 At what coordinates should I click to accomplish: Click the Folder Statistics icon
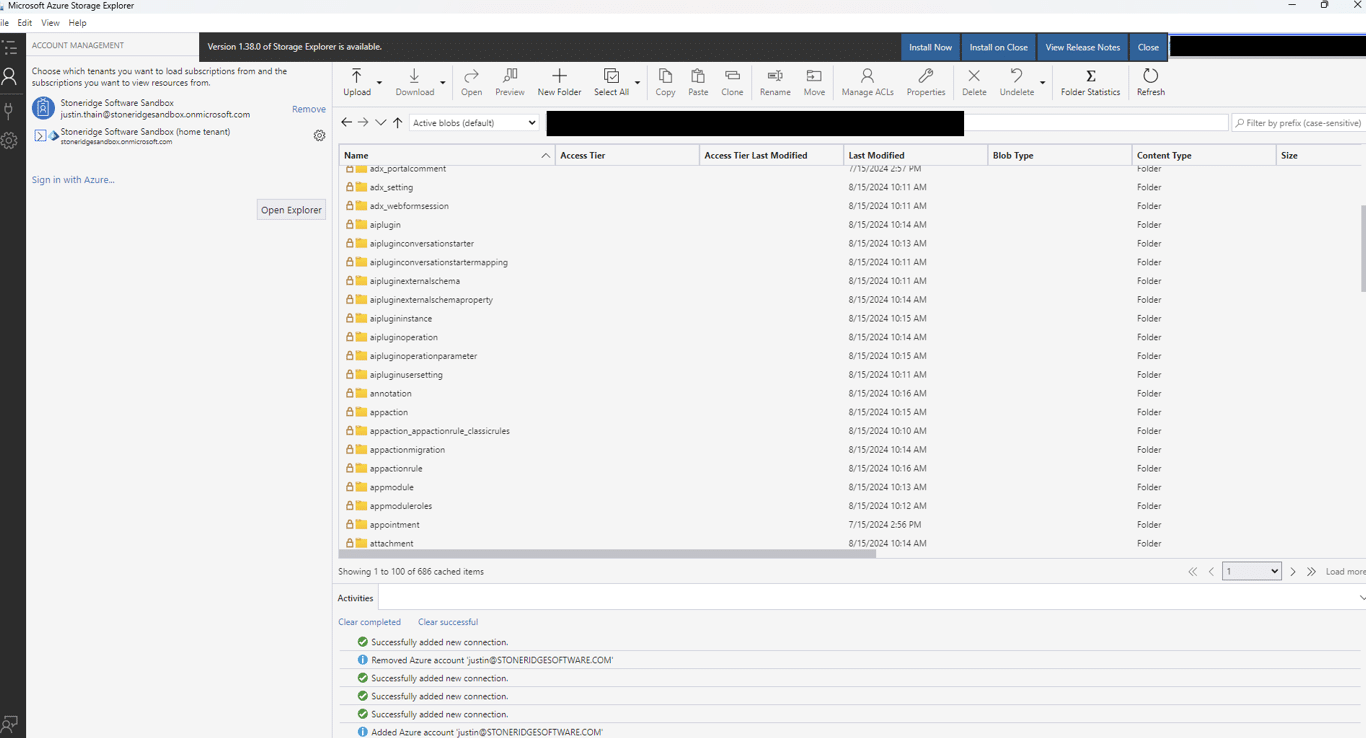pyautogui.click(x=1090, y=82)
